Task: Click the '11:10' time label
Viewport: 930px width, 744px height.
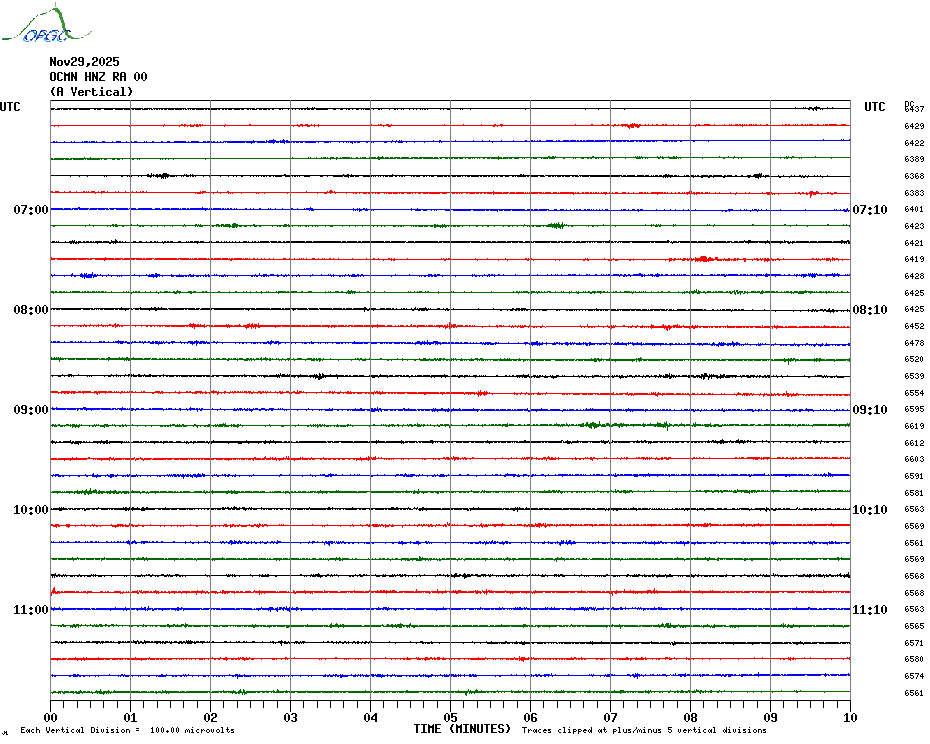Action: pos(870,610)
